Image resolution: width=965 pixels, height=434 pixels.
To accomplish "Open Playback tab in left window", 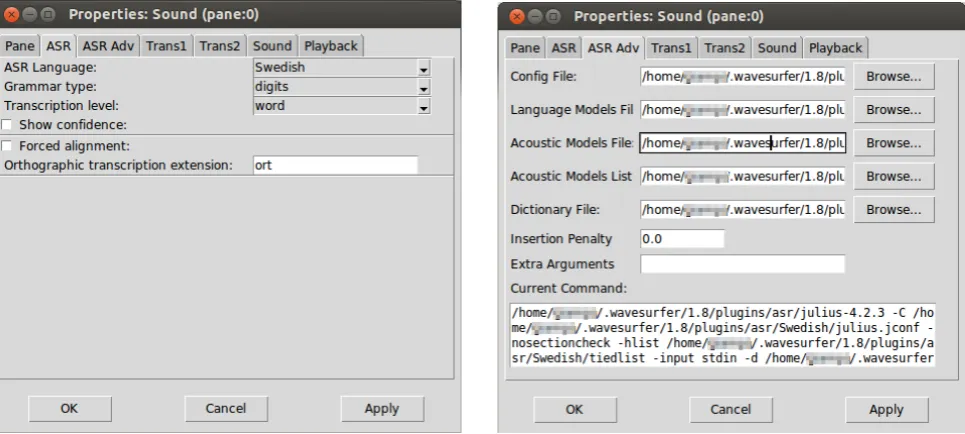I will [x=331, y=46].
